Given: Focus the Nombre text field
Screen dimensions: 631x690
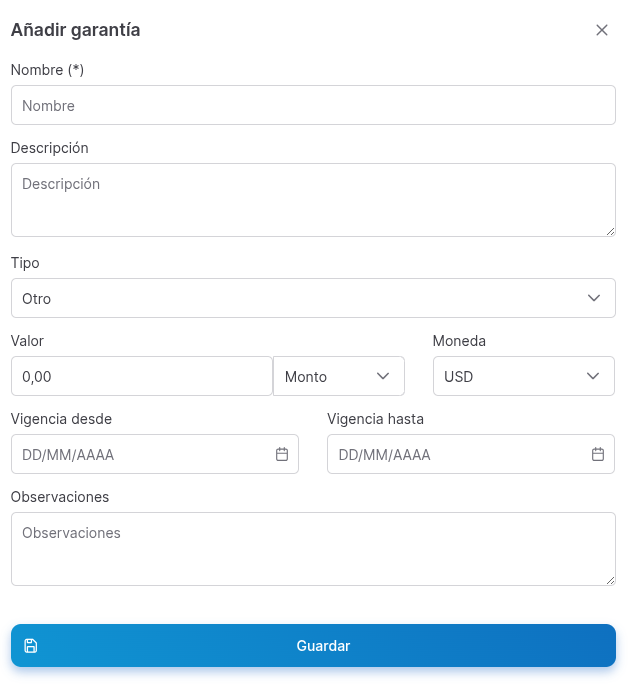Looking at the screenshot, I should point(313,105).
